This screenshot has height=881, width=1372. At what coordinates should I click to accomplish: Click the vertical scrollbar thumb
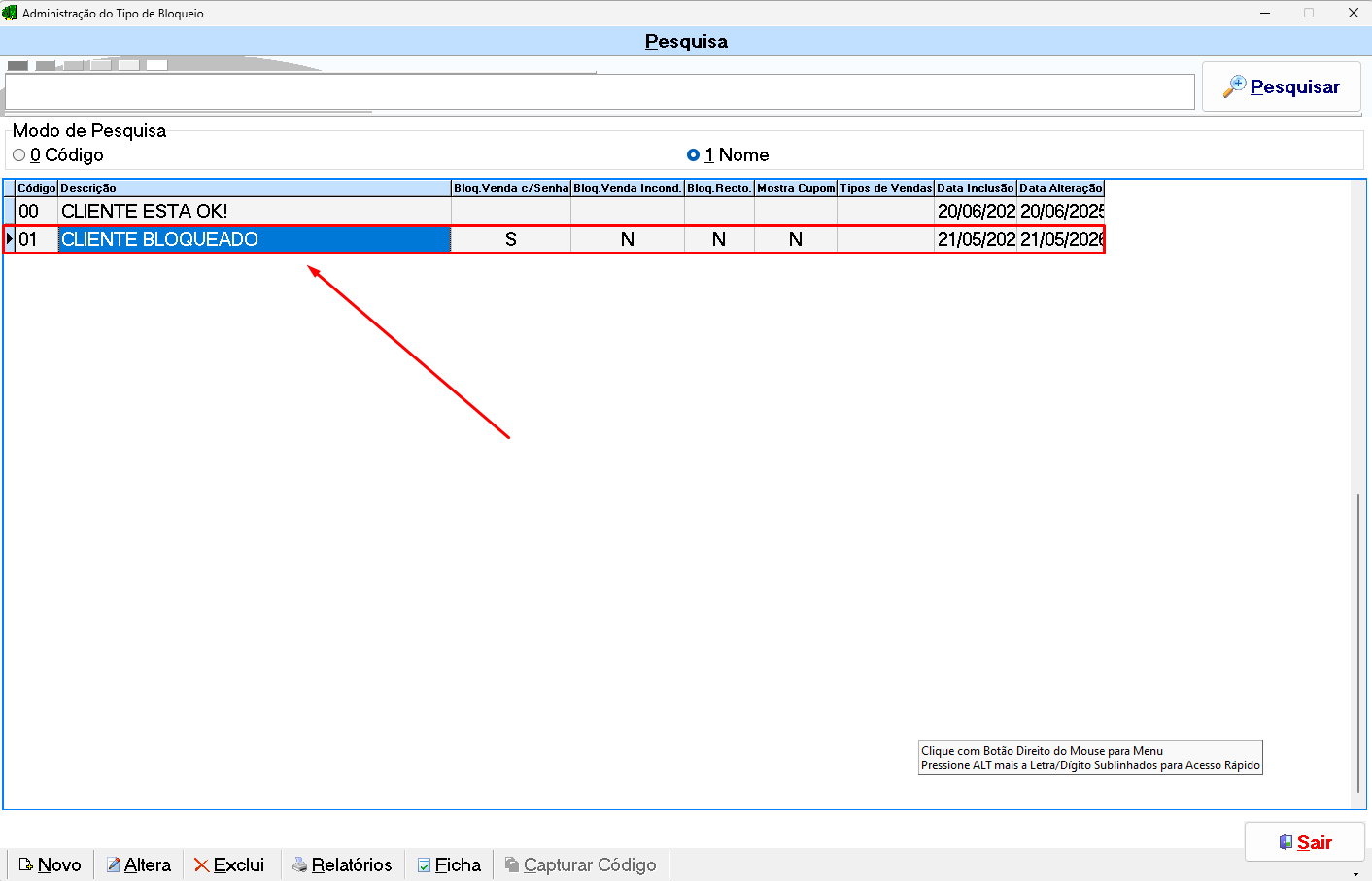[1358, 643]
